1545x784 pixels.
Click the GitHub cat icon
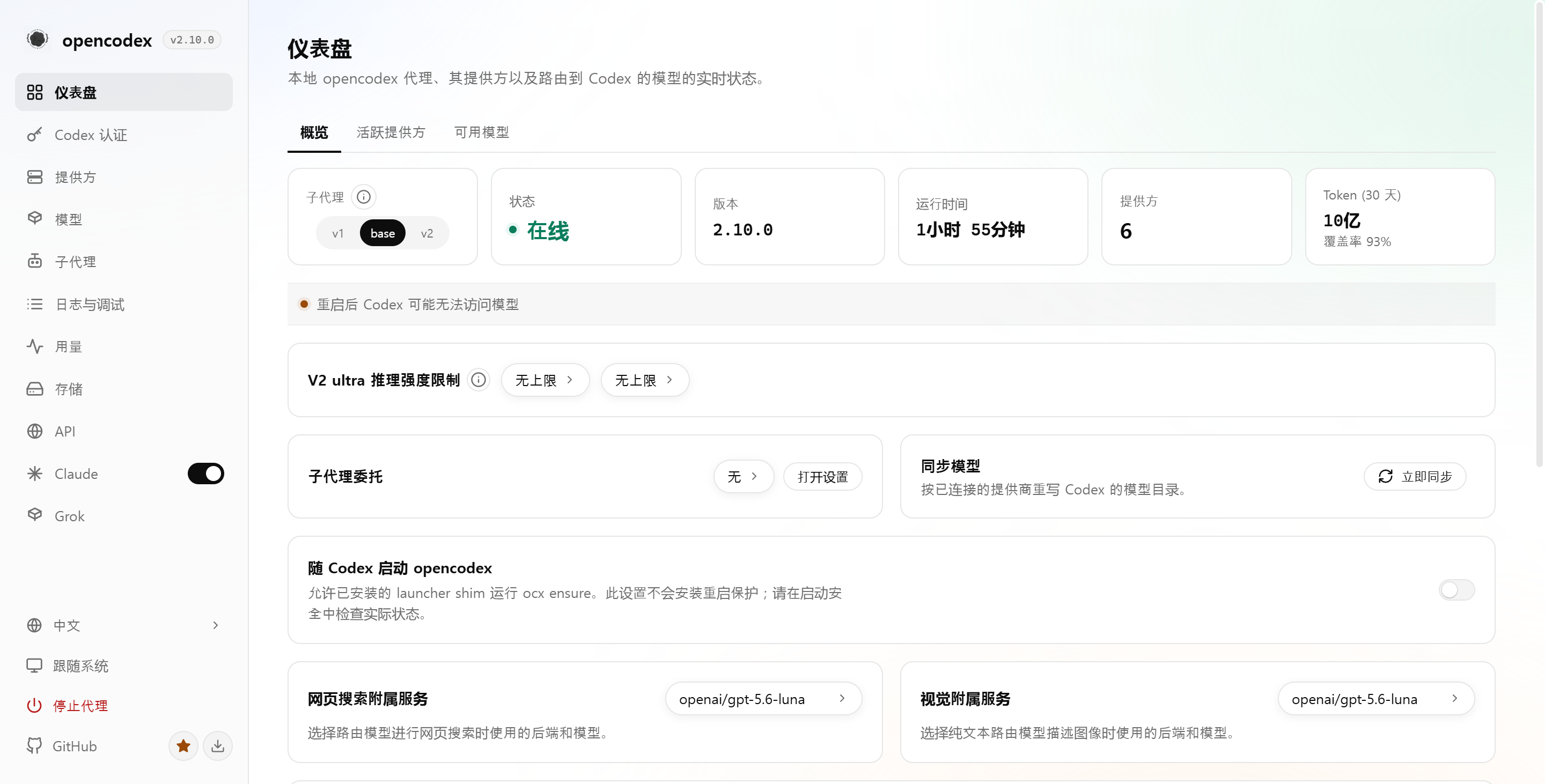click(x=34, y=745)
